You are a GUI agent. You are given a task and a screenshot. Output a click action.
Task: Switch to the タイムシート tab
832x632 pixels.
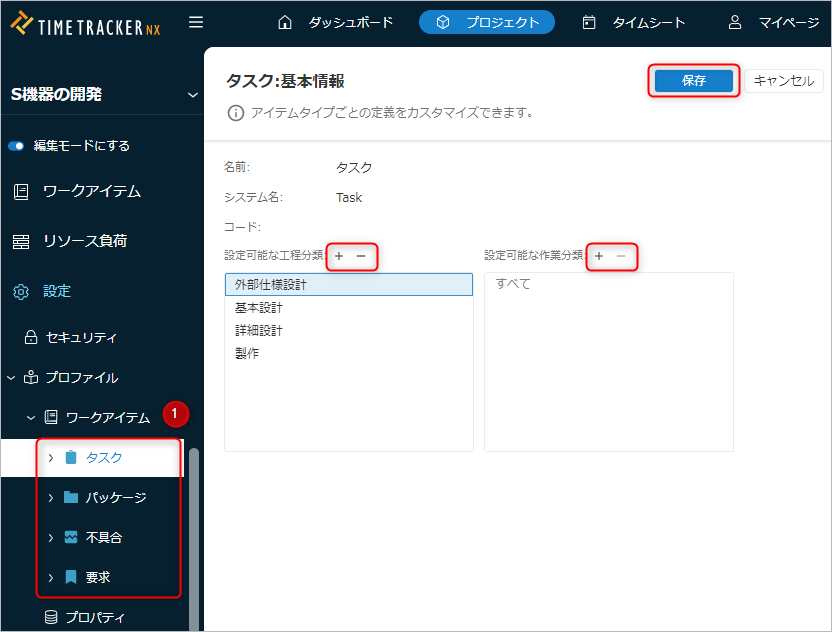[634, 22]
